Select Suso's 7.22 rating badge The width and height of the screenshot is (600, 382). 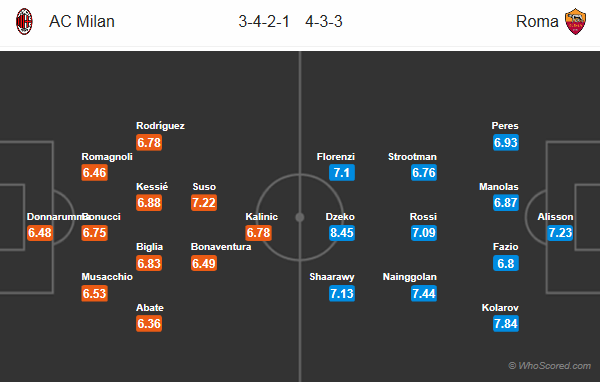point(204,202)
